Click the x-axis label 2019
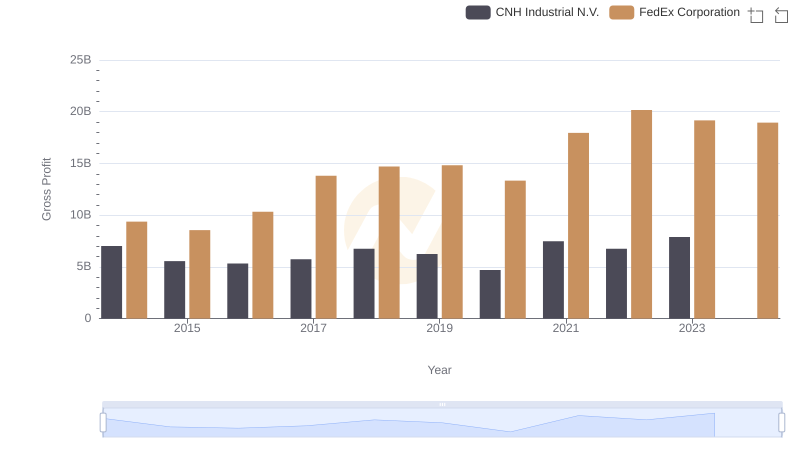The image size is (800, 461). click(439, 328)
